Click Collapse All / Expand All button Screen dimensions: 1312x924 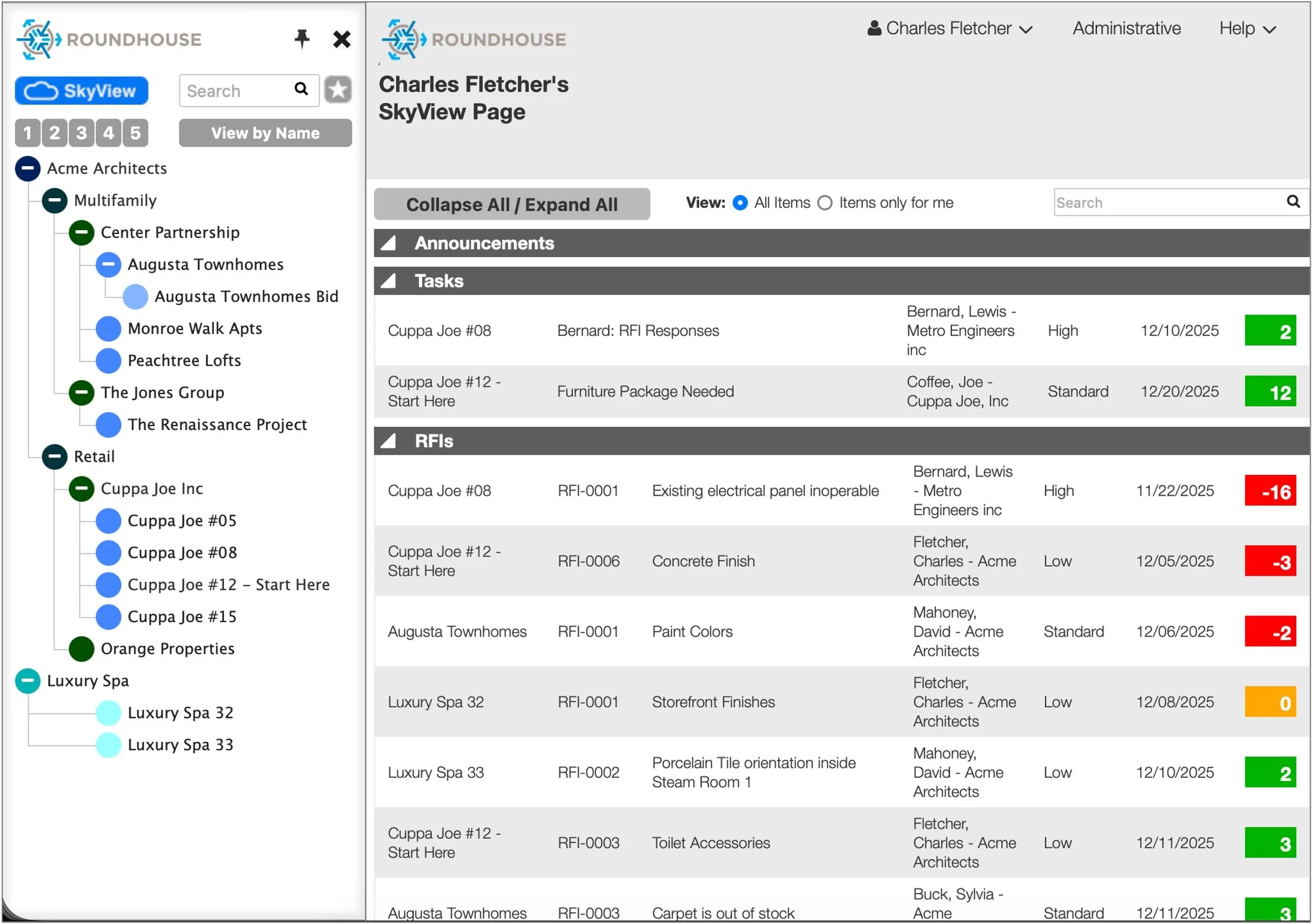tap(511, 204)
